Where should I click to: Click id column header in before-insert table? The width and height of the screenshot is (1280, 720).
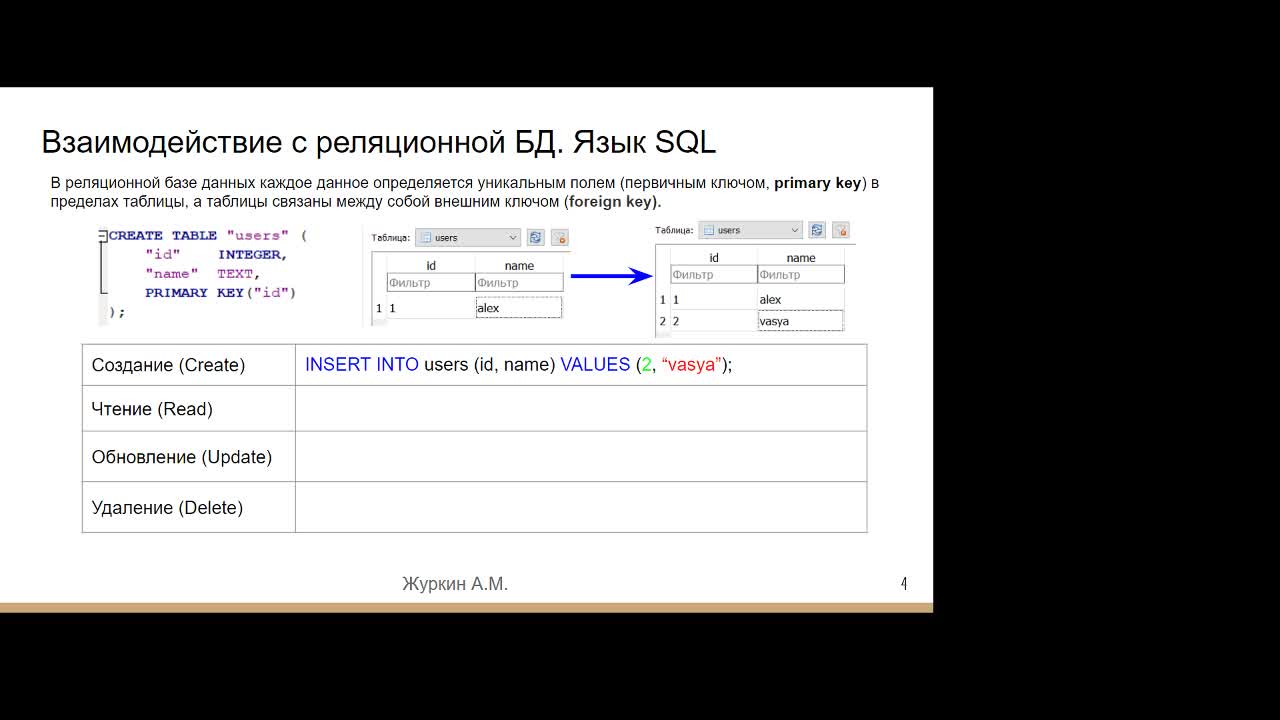click(x=431, y=265)
